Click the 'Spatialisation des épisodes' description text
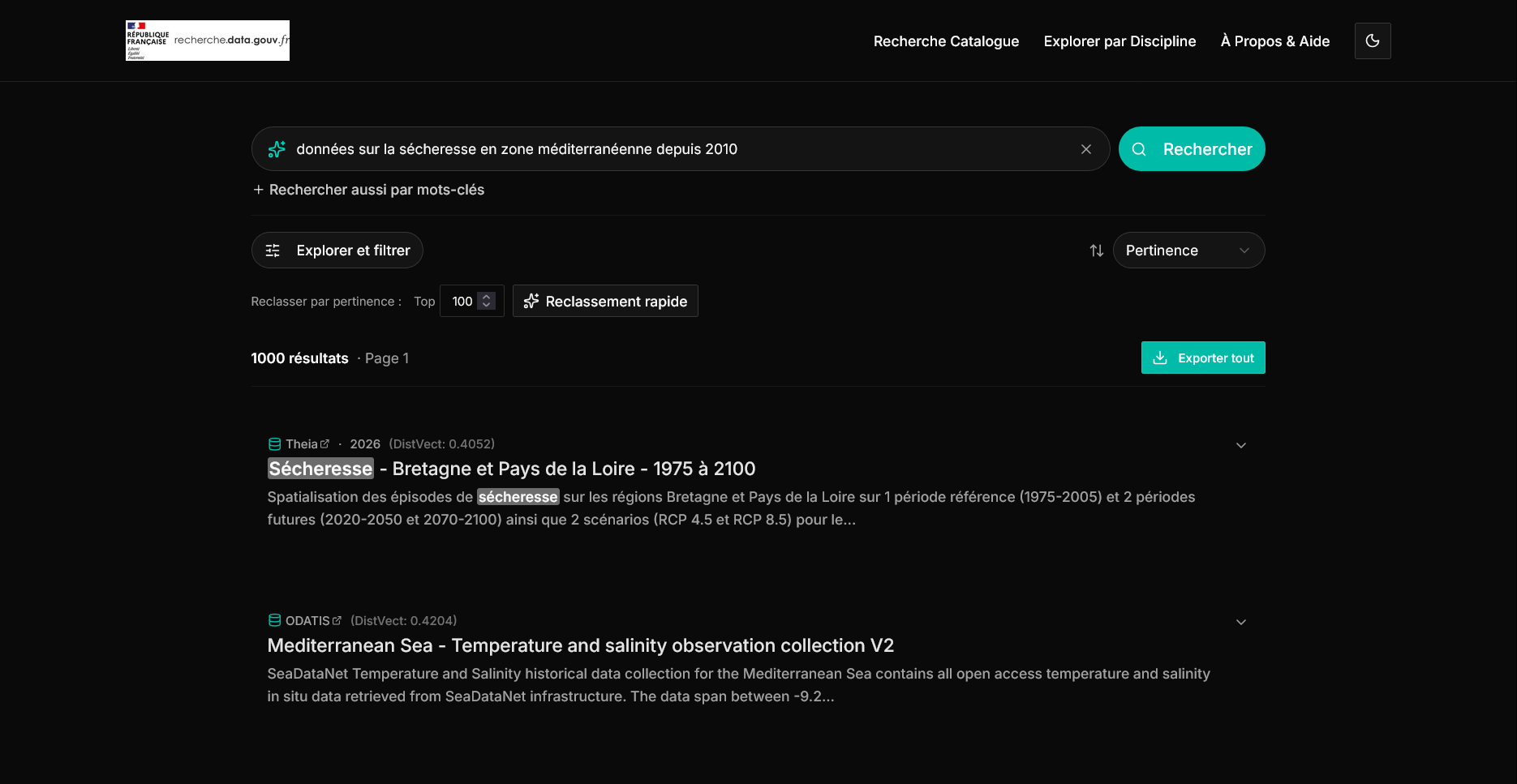 point(731,508)
